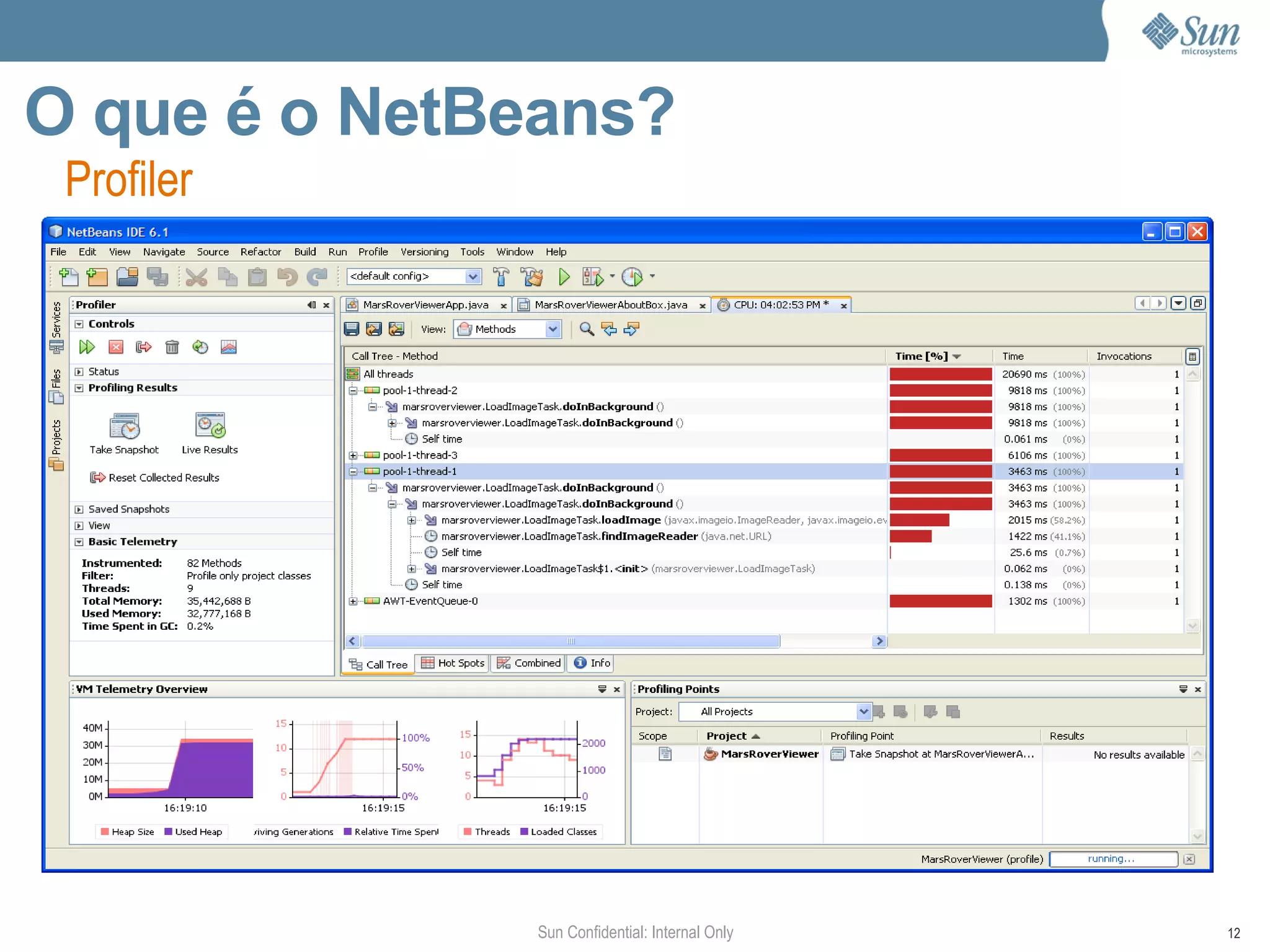Open the Profile menu

tap(373, 252)
